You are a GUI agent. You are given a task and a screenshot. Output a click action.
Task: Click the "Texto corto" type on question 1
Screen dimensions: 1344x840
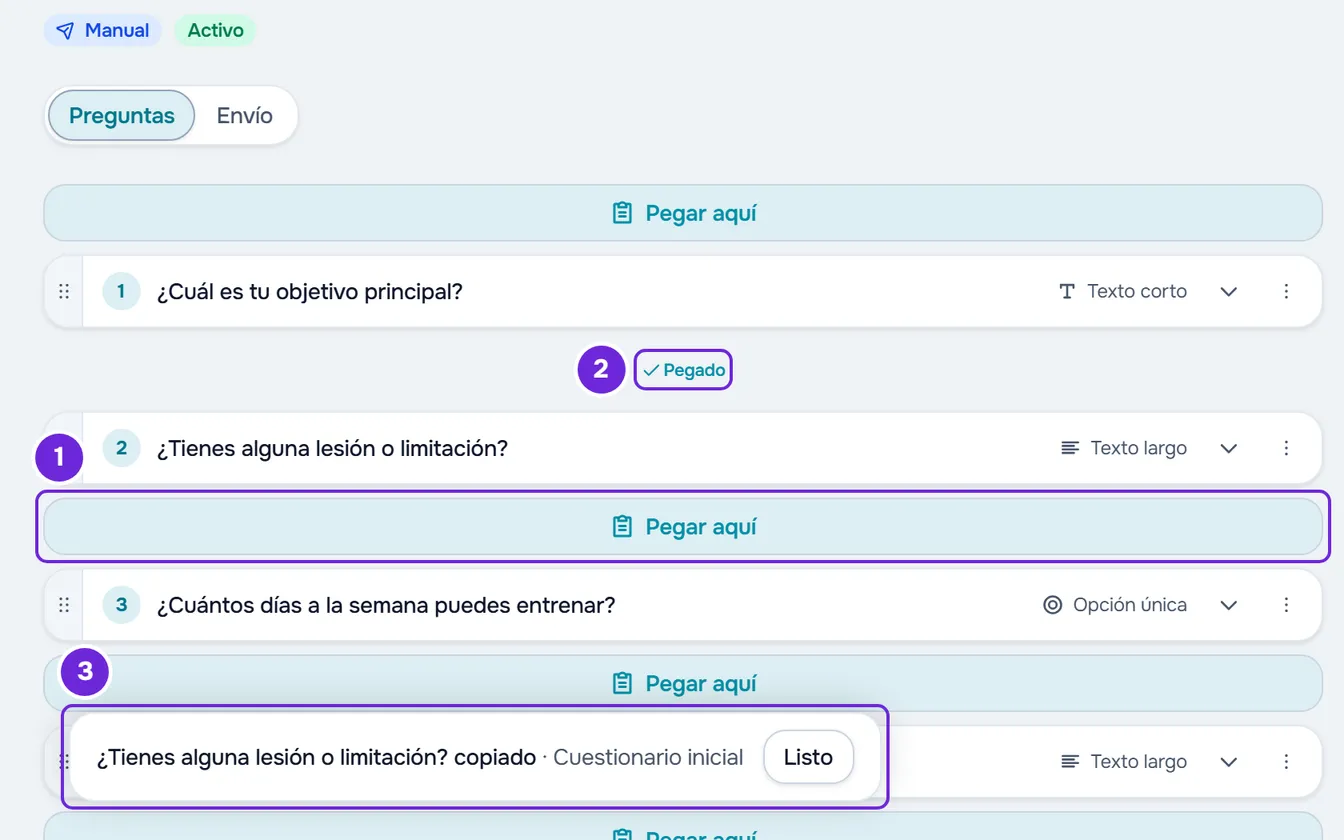pos(1123,292)
